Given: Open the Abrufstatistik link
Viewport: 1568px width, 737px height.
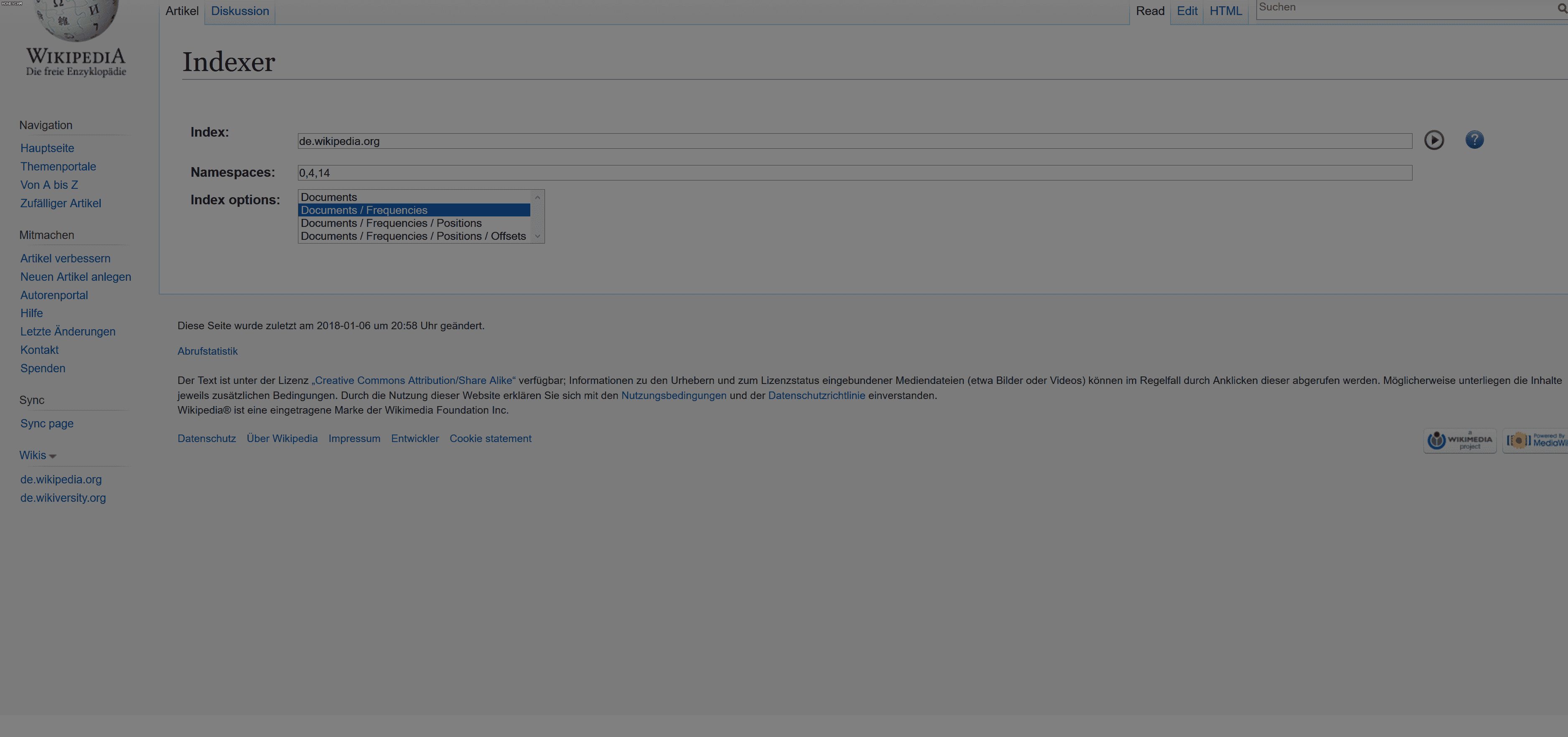Looking at the screenshot, I should (x=208, y=351).
